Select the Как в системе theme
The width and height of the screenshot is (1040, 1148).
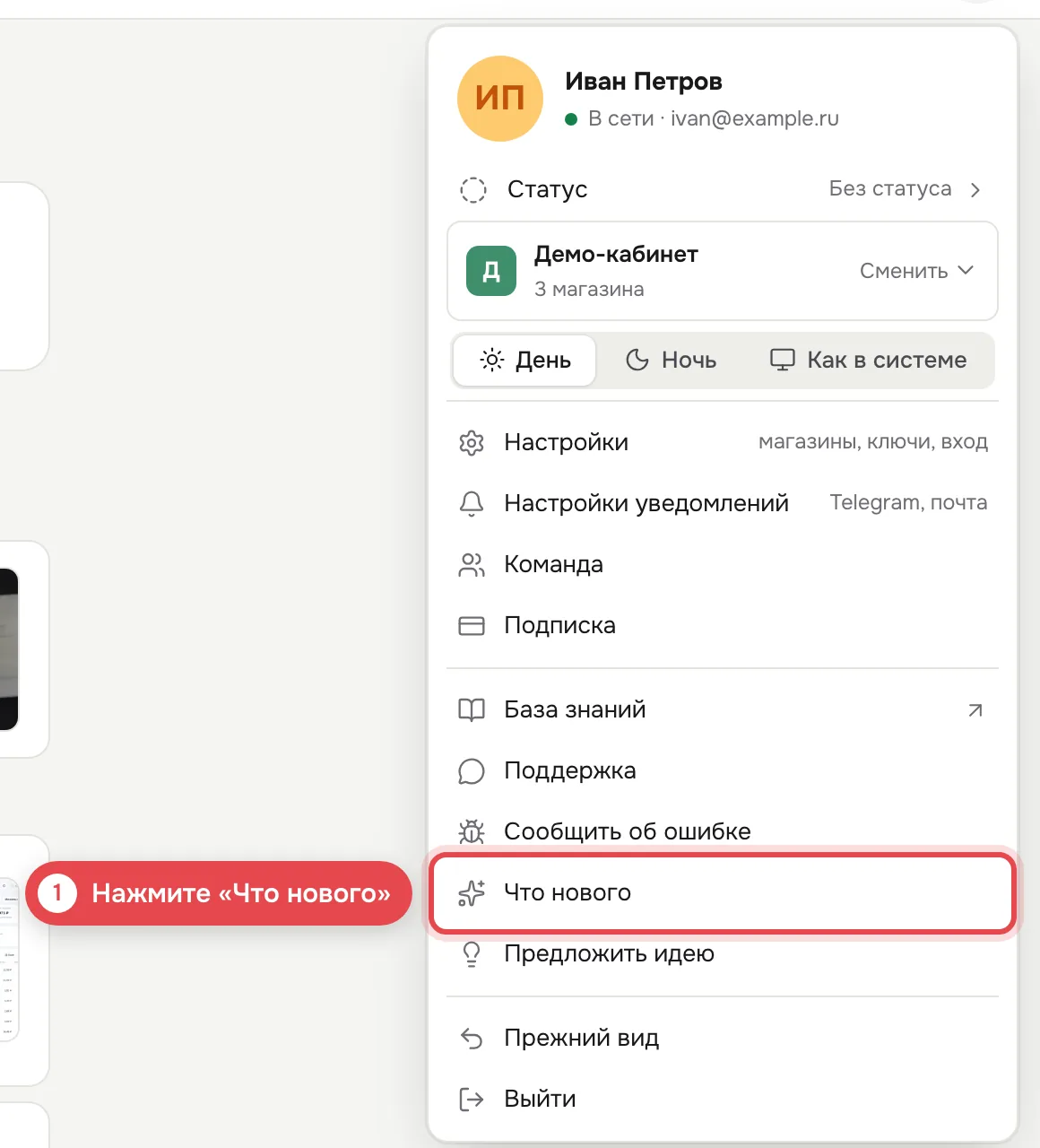[869, 361]
